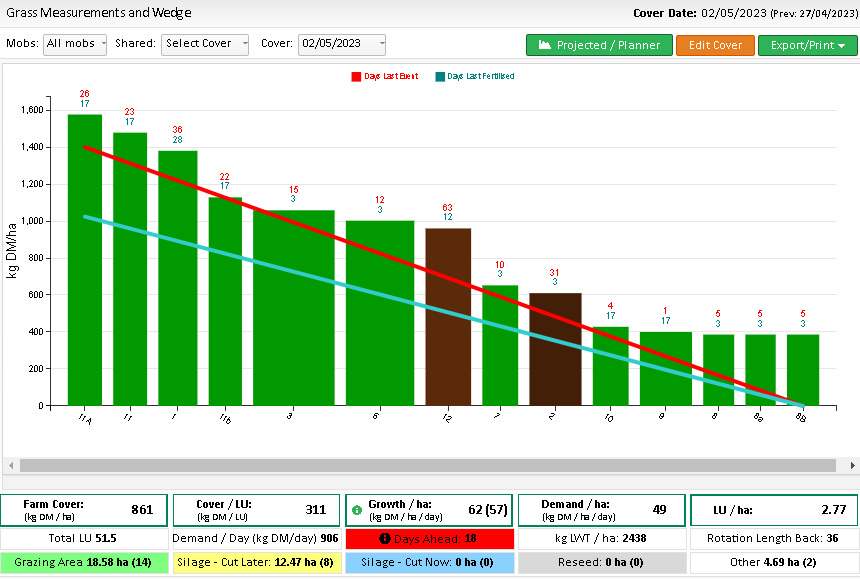Select the brown bar for paddock 12

(x=448, y=316)
